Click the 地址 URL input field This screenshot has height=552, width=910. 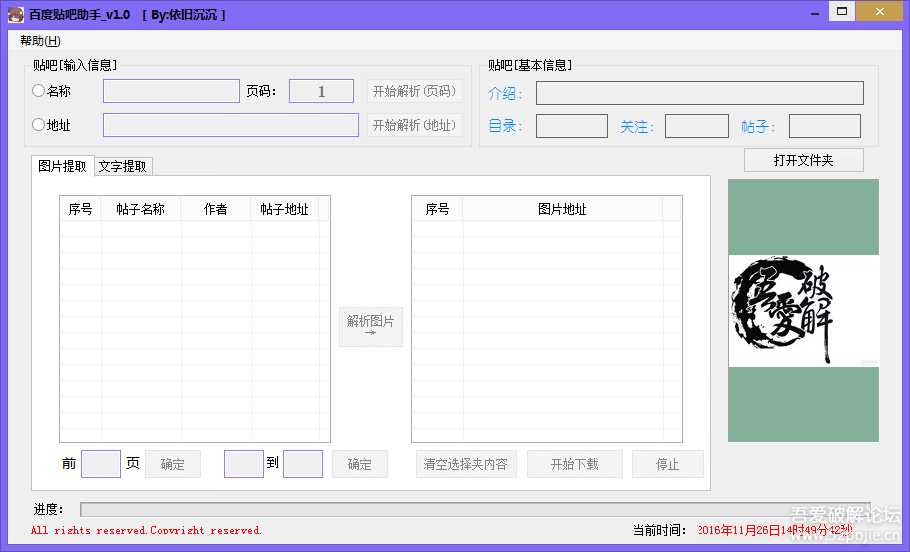(x=230, y=125)
